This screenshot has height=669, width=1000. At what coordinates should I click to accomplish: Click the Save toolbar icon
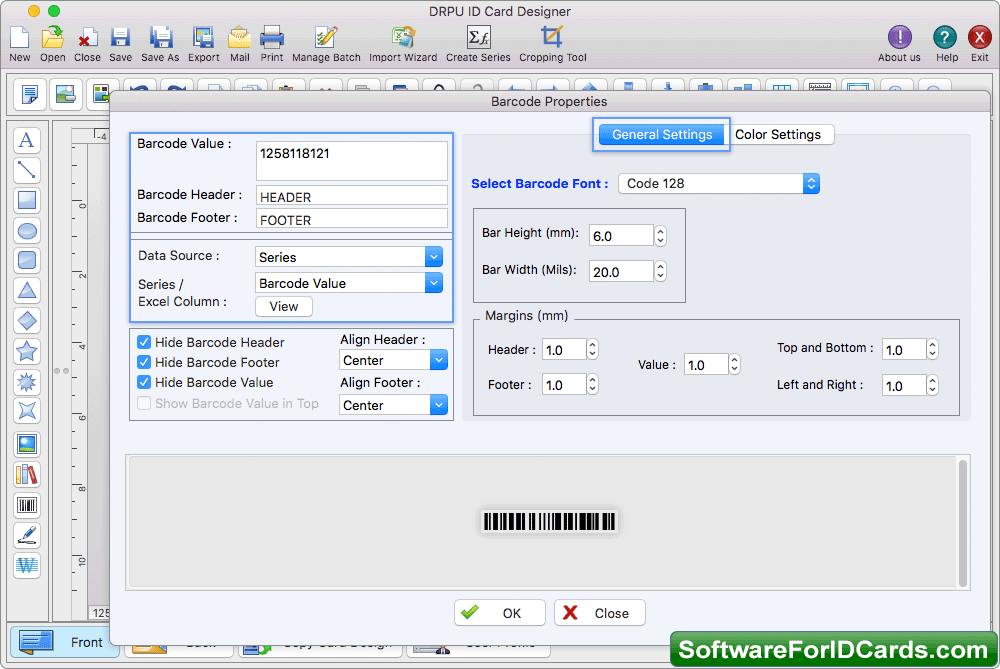coord(120,43)
